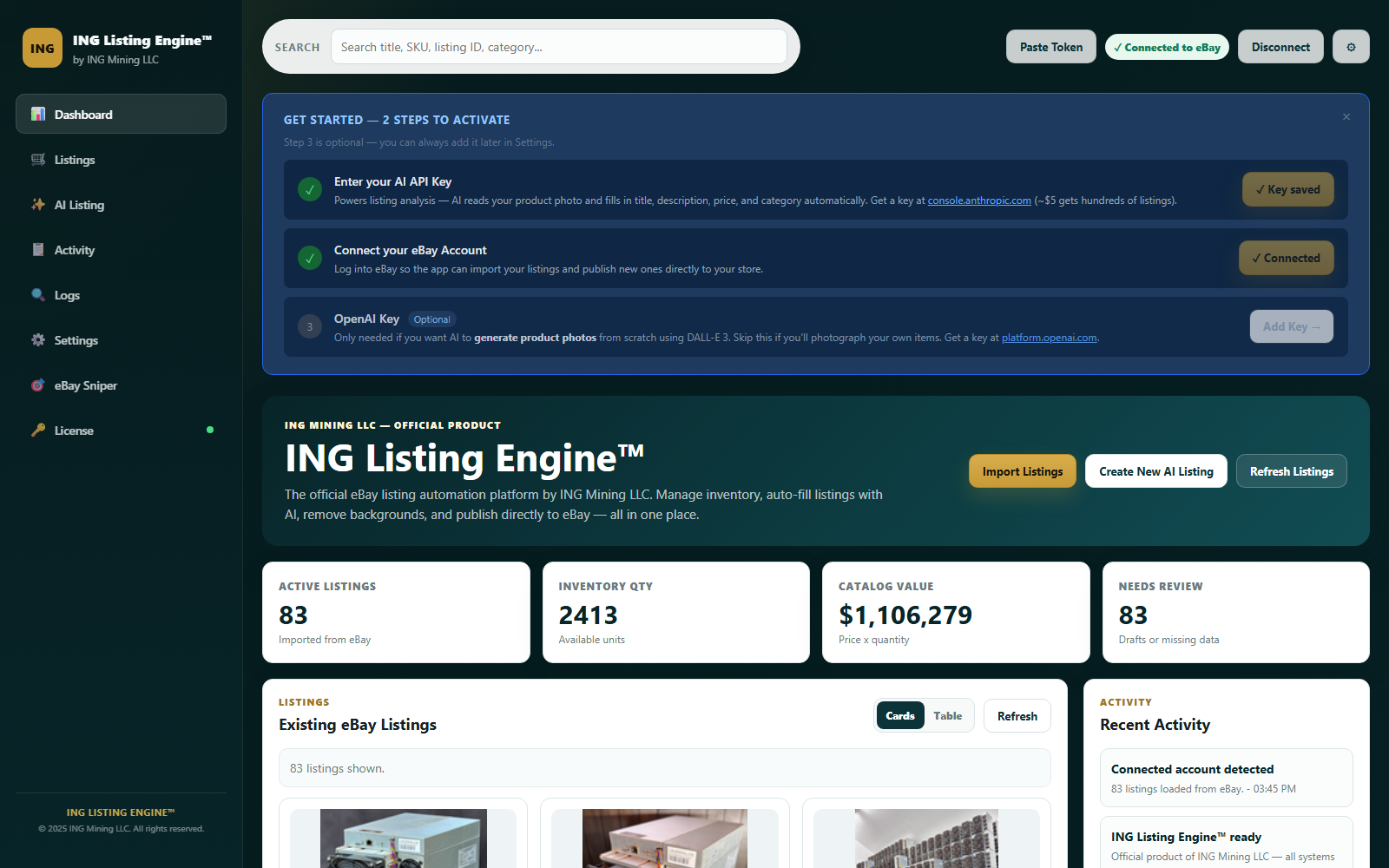This screenshot has height=868, width=1389.
Task: Click Refresh Listings in hero banner
Action: 1292,471
